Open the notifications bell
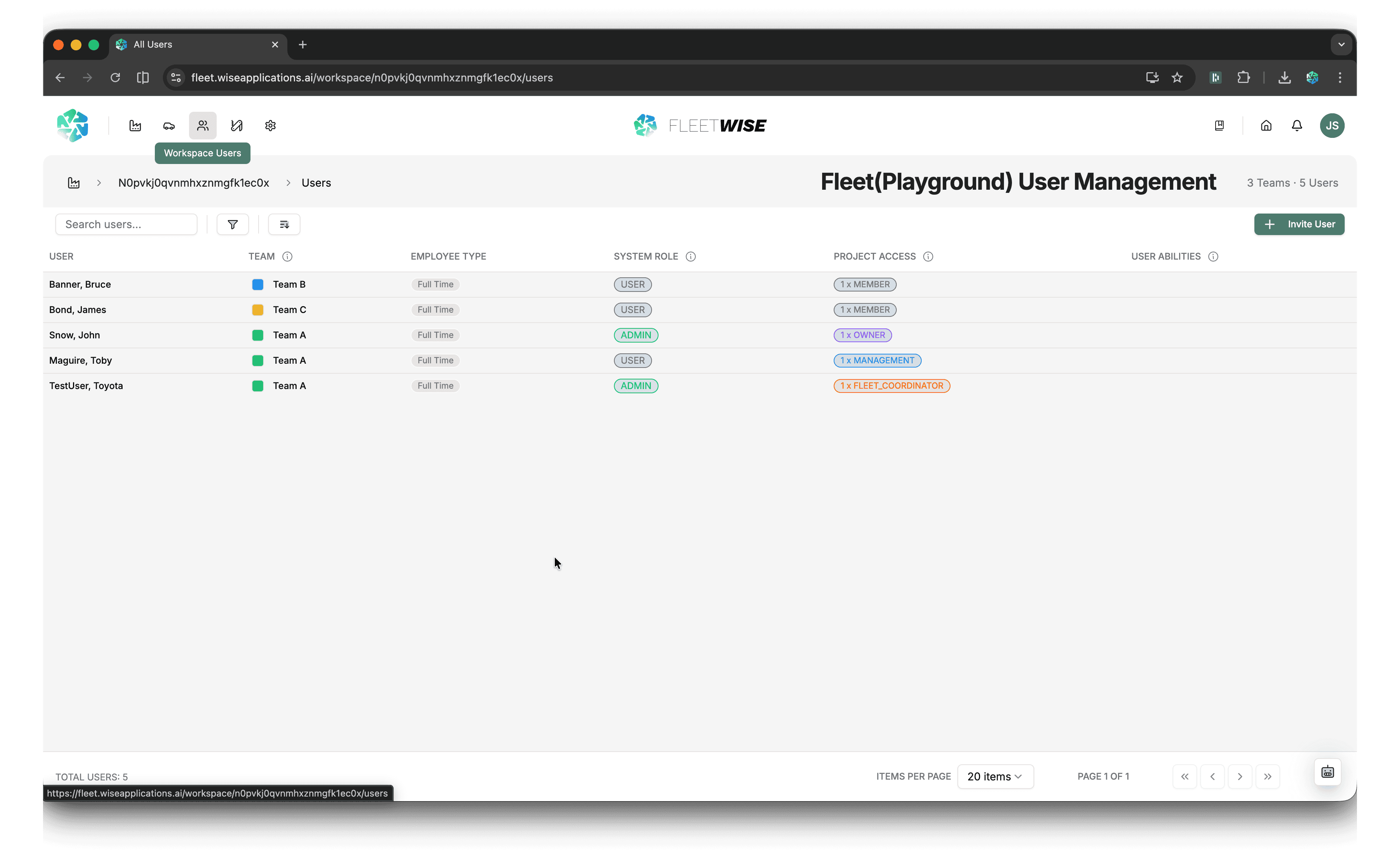This screenshot has height=858, width=1400. pyautogui.click(x=1297, y=126)
